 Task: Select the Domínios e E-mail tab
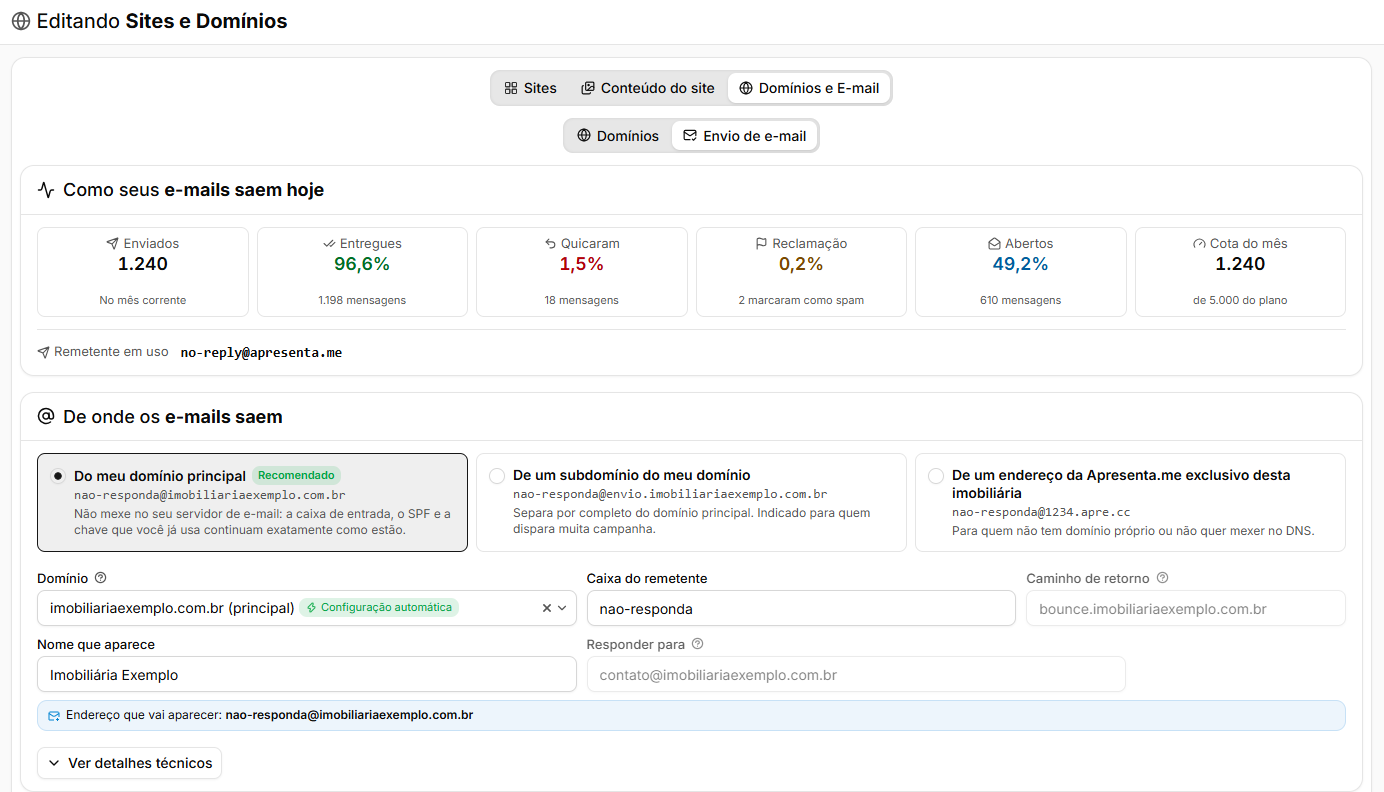tap(808, 88)
